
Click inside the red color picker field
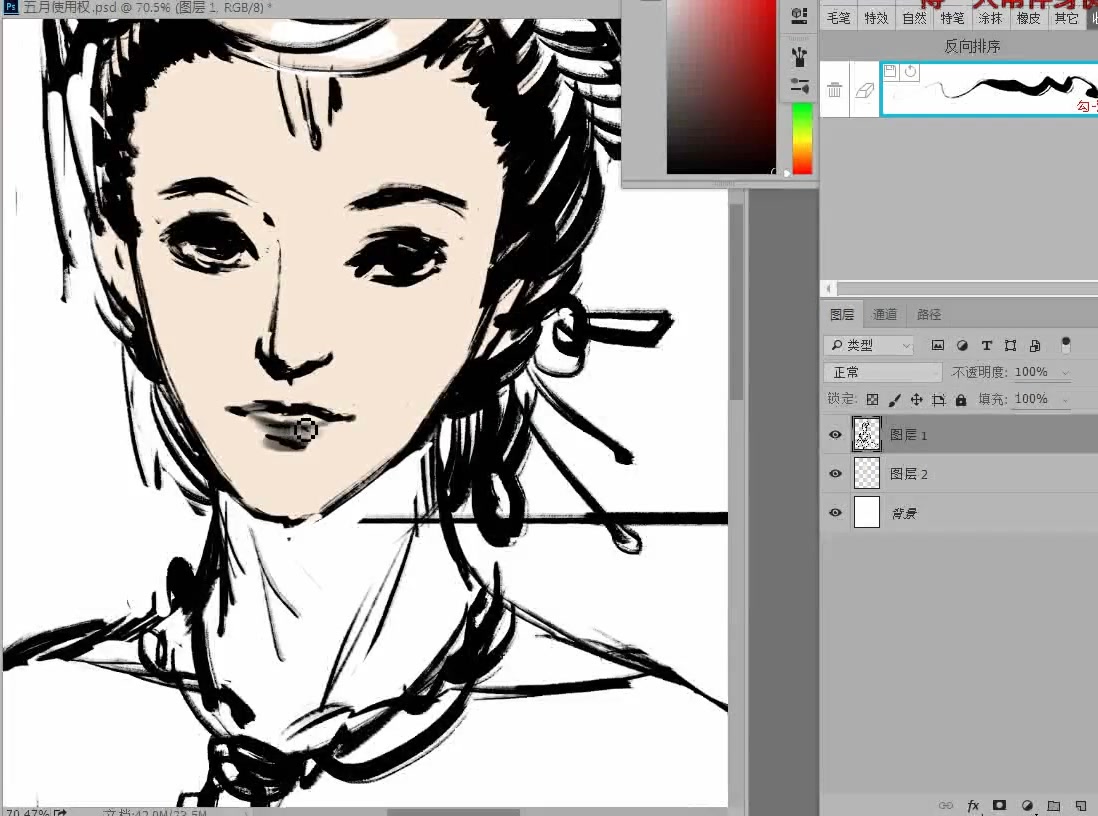click(x=721, y=86)
